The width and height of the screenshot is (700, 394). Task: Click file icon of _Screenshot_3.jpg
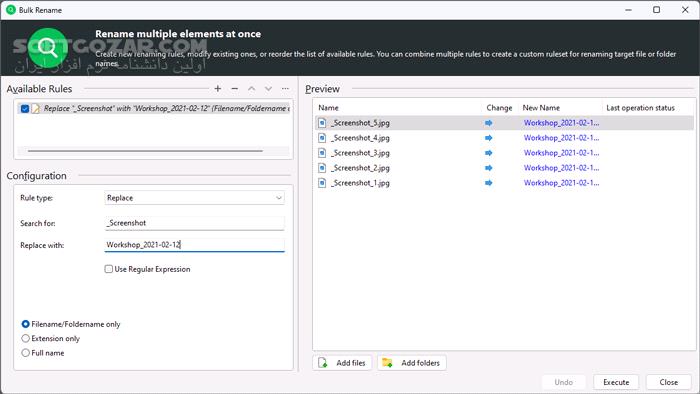pos(322,153)
